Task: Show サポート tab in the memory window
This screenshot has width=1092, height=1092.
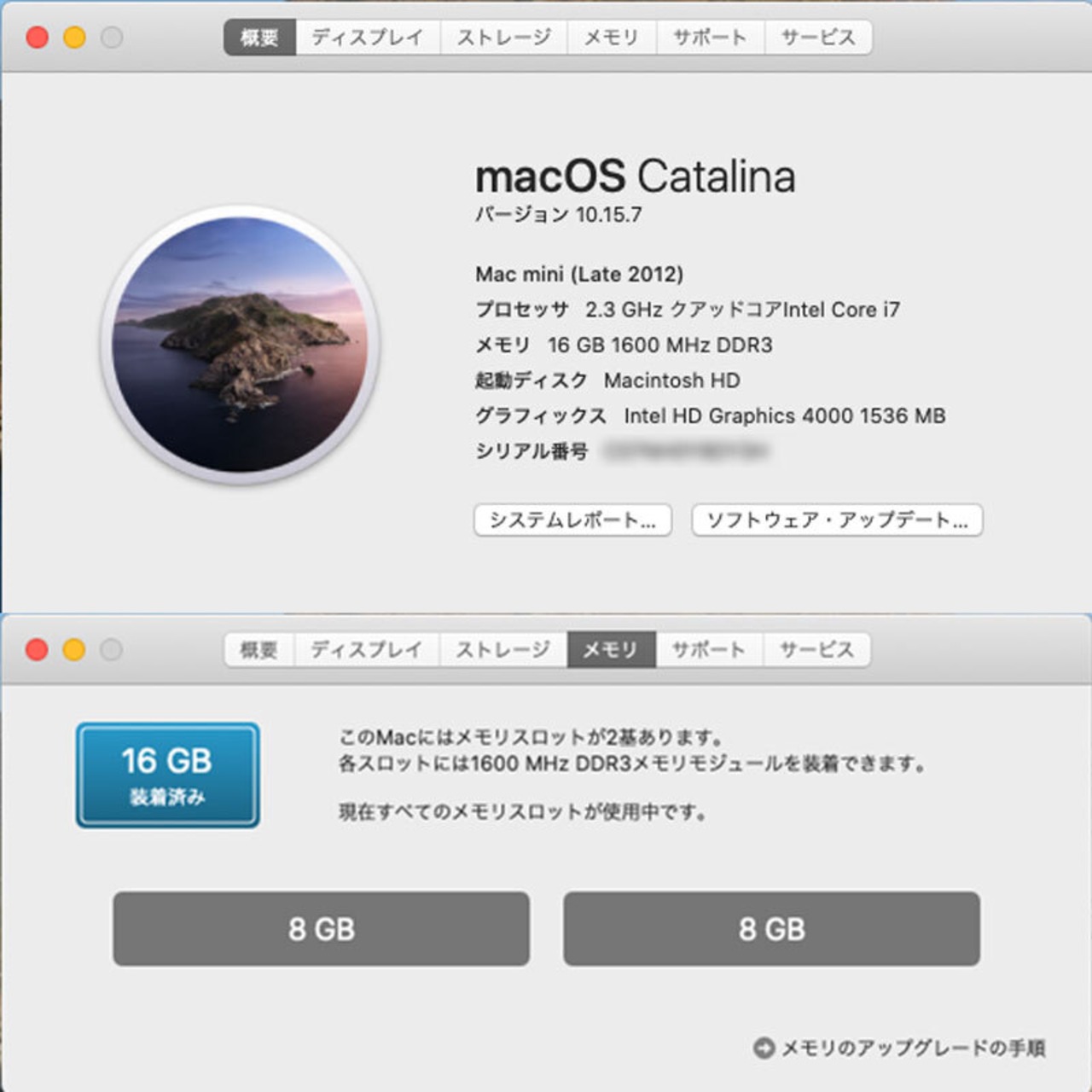Action: pyautogui.click(x=708, y=650)
